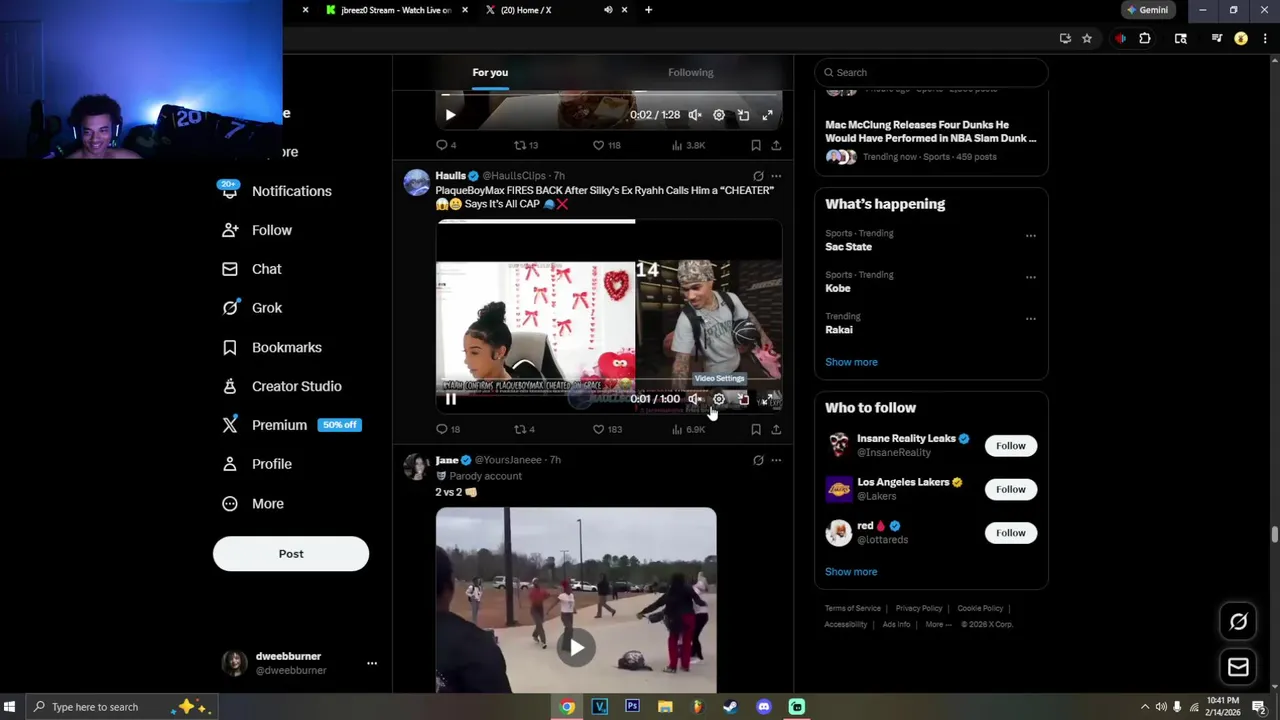1280x720 pixels.
Task: Open Photoshop from the Windows taskbar
Action: point(632,707)
